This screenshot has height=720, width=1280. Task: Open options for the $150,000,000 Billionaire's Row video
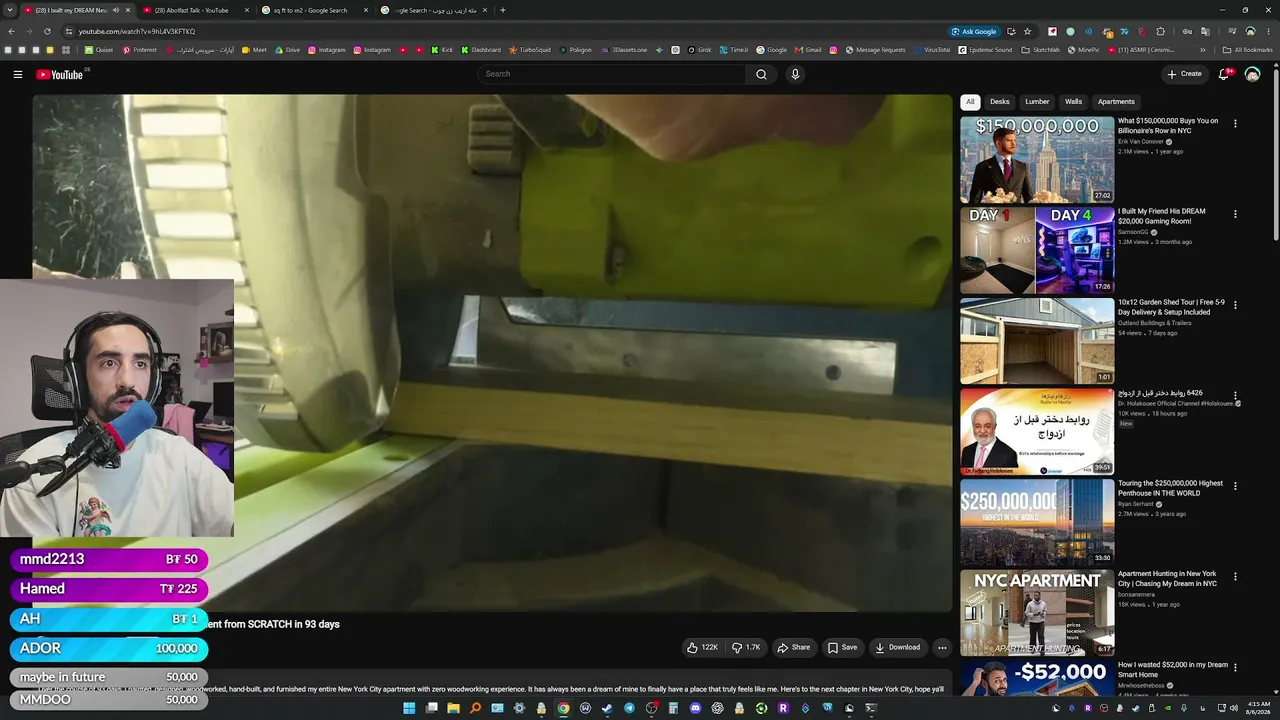click(1235, 124)
